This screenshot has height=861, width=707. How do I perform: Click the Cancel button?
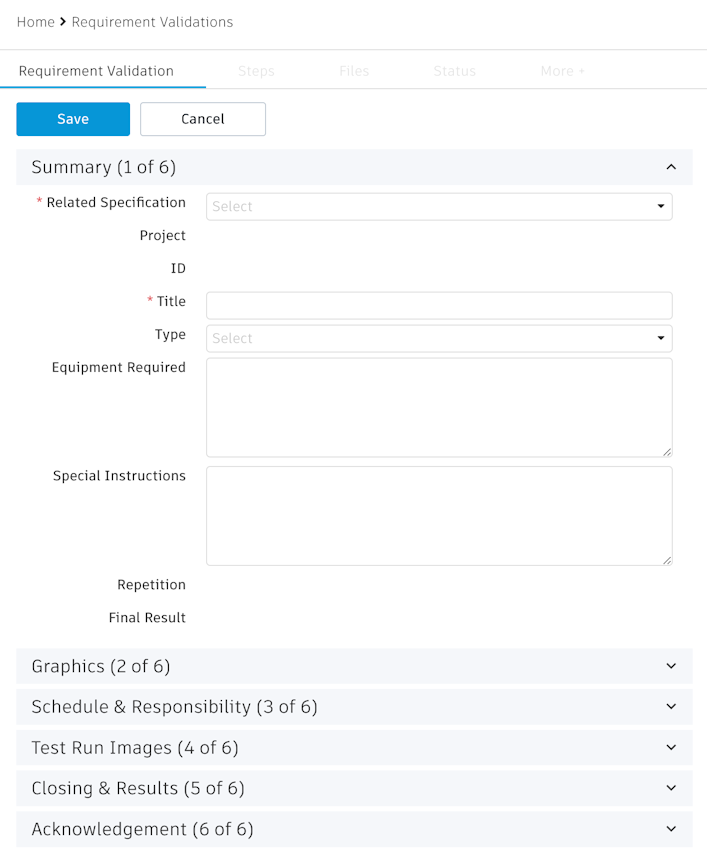pyautogui.click(x=203, y=119)
